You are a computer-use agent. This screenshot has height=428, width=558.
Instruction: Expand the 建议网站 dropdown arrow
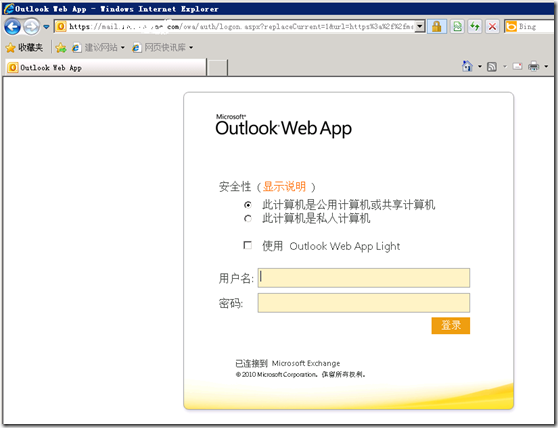click(123, 47)
